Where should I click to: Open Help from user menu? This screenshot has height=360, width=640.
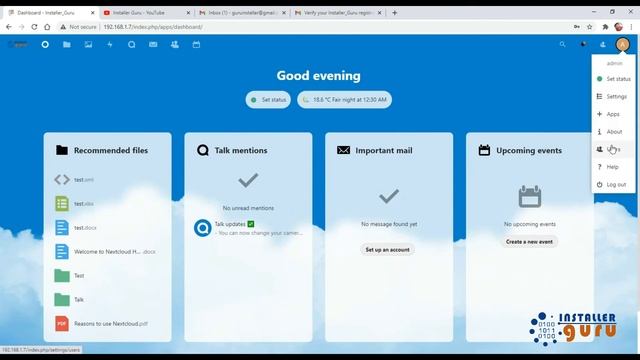point(613,167)
